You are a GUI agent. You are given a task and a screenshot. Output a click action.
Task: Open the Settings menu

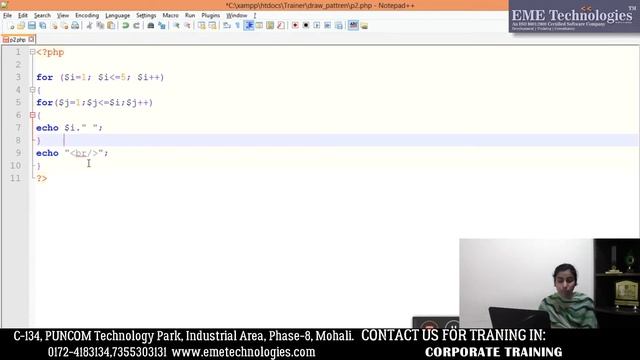click(146, 16)
